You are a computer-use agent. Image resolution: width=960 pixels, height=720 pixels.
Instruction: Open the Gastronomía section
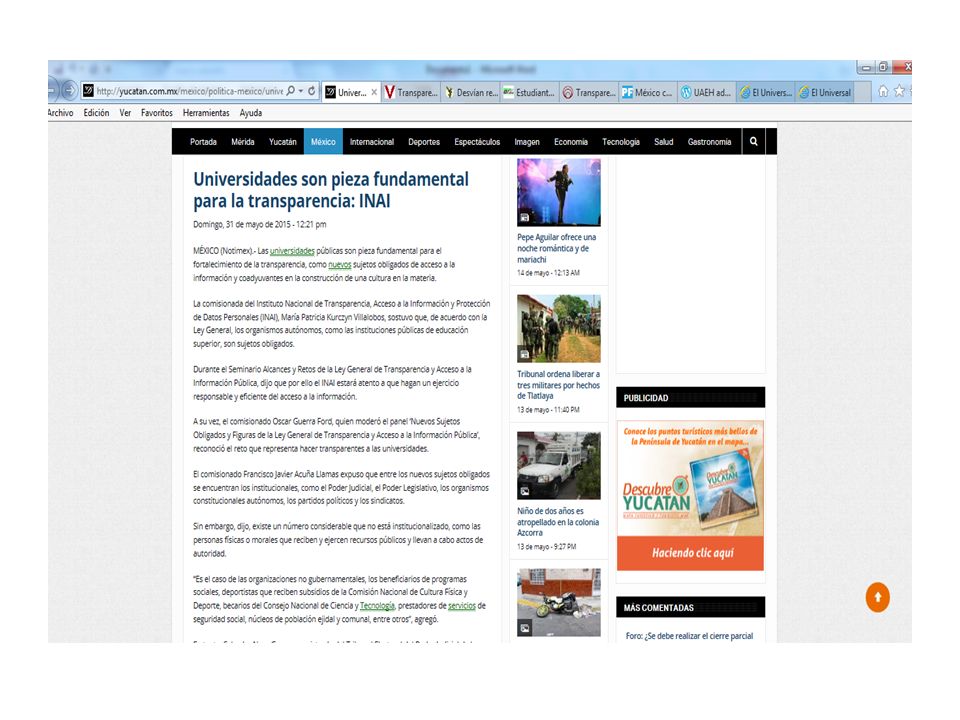tap(710, 141)
